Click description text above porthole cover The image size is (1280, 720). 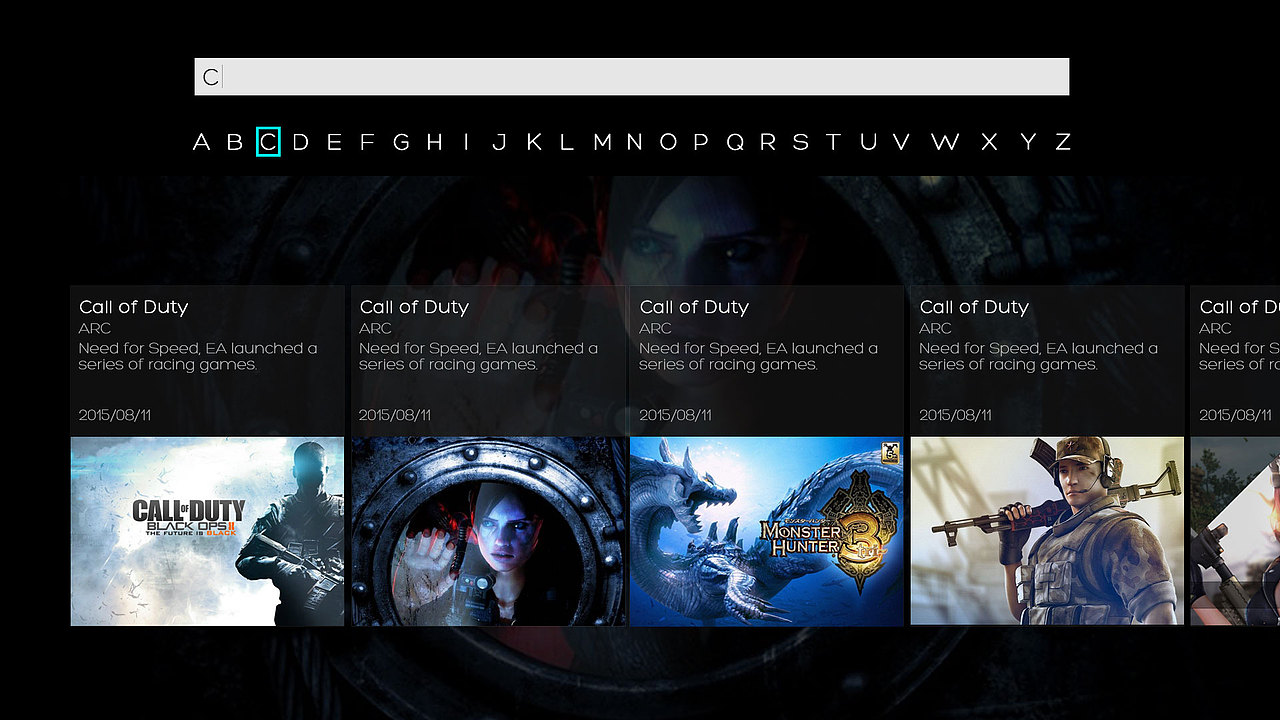coord(478,357)
